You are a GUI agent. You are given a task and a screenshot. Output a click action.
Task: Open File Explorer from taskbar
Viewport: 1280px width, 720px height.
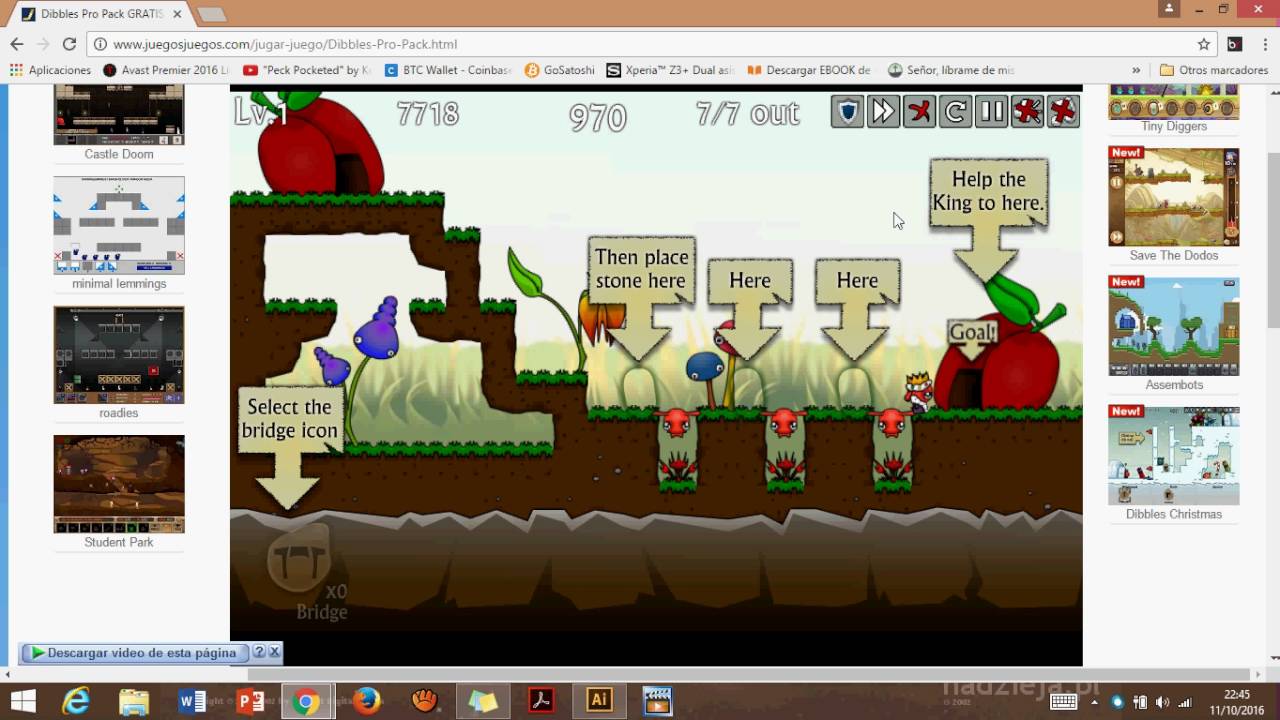[x=134, y=700]
